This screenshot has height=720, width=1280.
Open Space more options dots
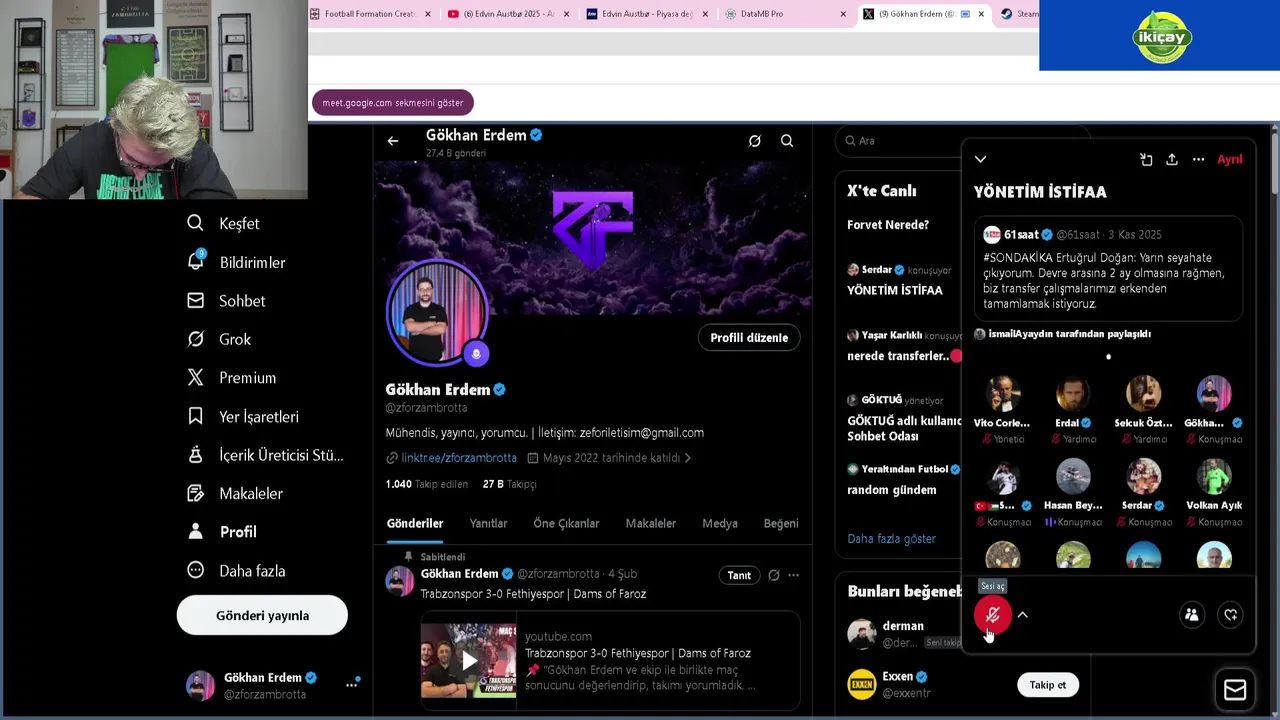1198,159
